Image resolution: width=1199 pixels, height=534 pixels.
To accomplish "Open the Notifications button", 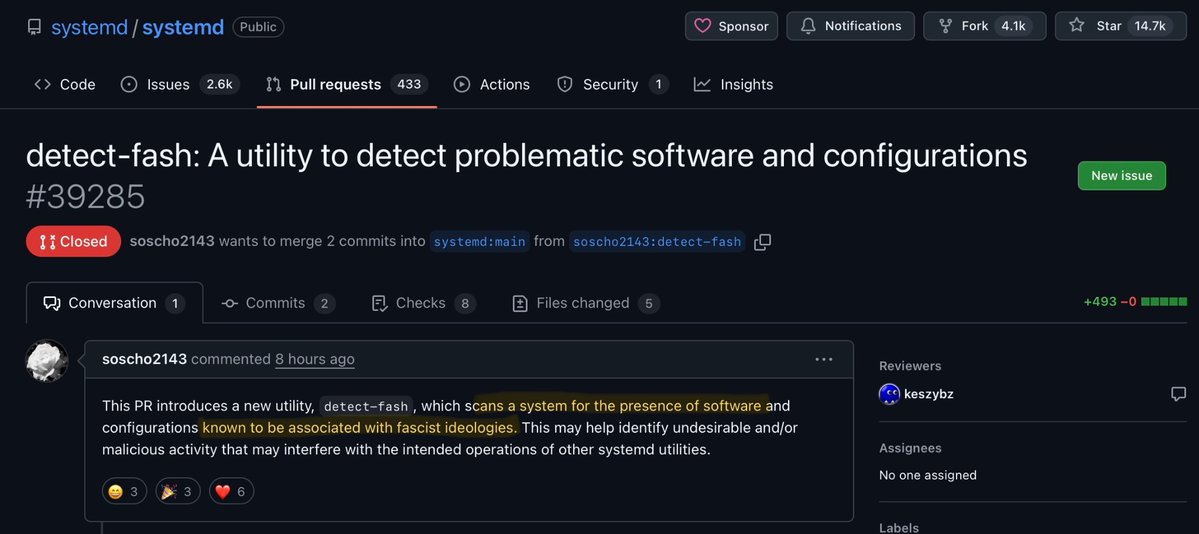I will (x=850, y=26).
